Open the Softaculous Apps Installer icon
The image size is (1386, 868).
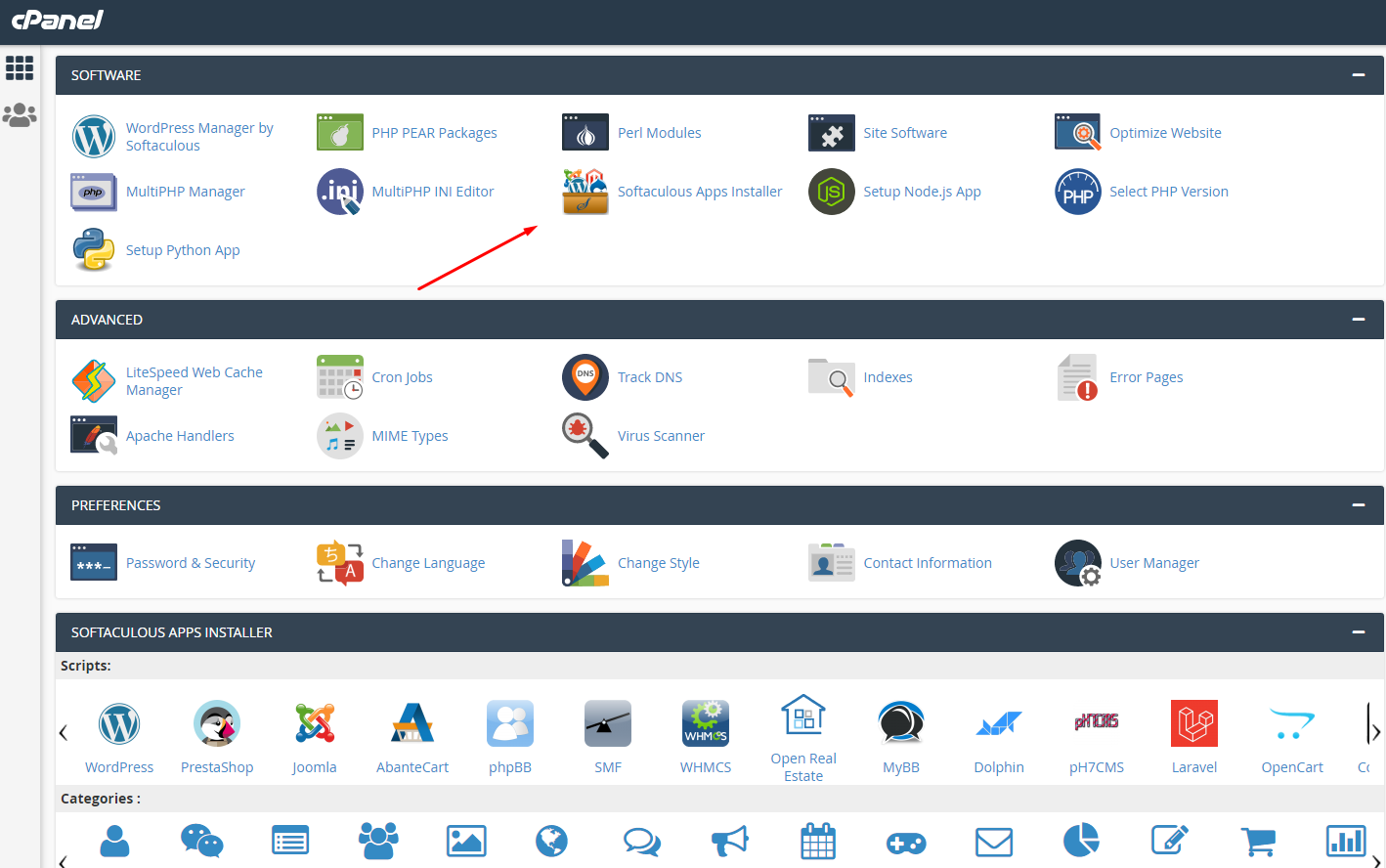click(x=585, y=192)
